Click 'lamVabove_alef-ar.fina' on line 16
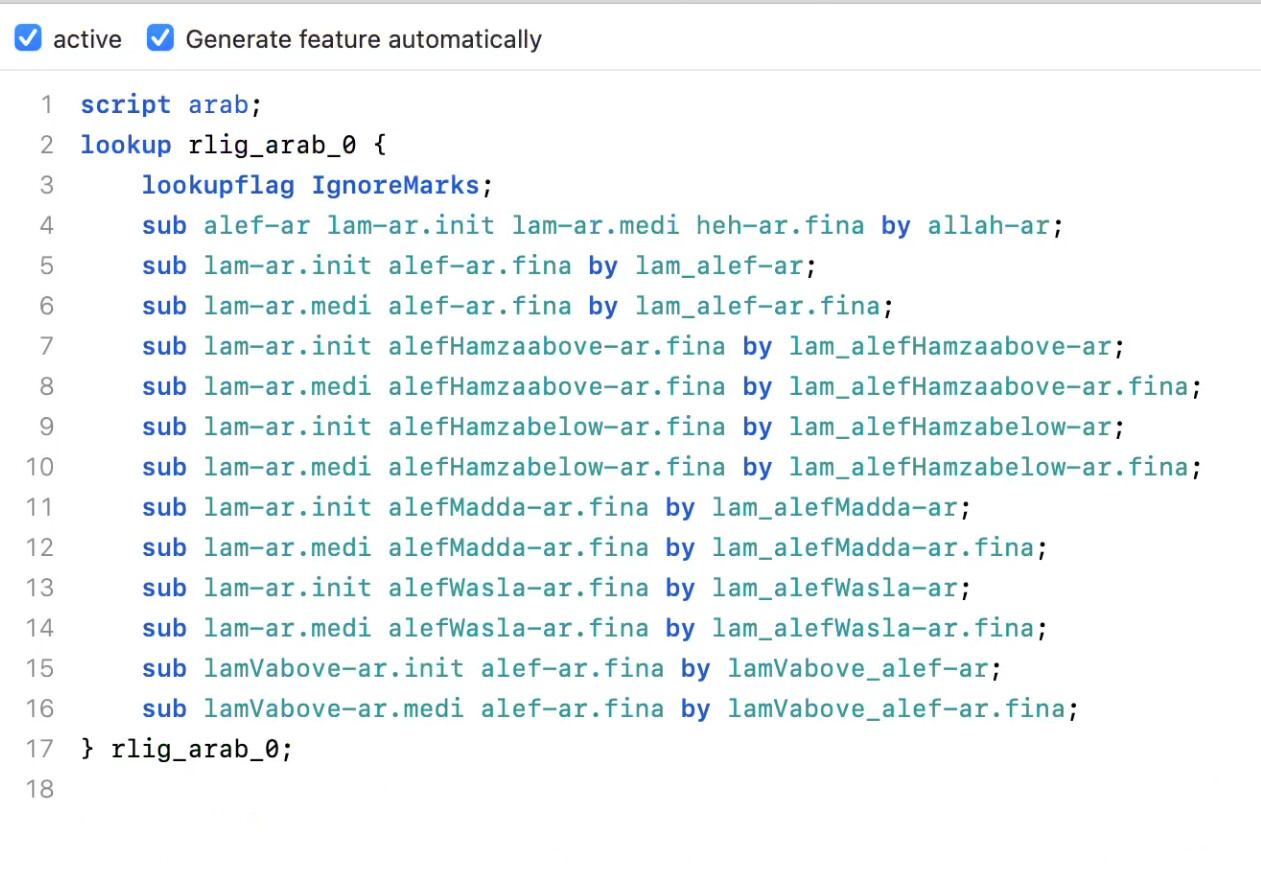Viewport: 1261px width, 894px height. (895, 709)
